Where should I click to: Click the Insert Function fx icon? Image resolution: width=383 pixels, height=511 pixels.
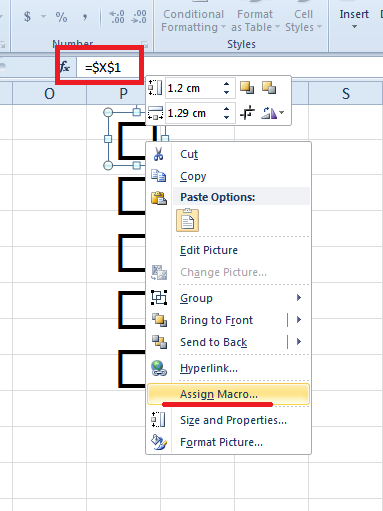click(x=65, y=67)
